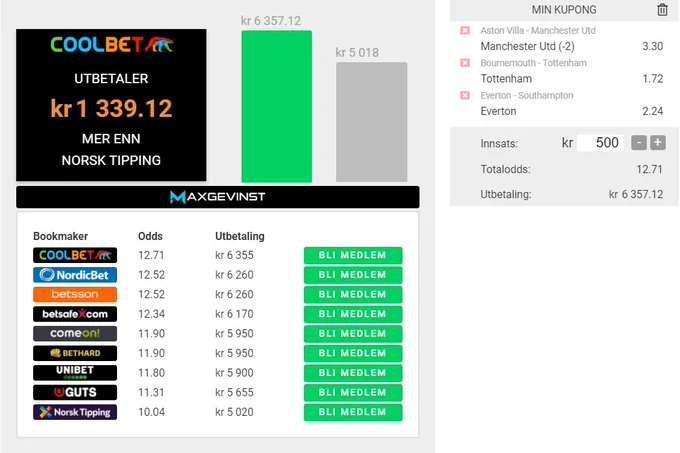
Task: Click the Min Kupong heading
Action: (x=564, y=10)
